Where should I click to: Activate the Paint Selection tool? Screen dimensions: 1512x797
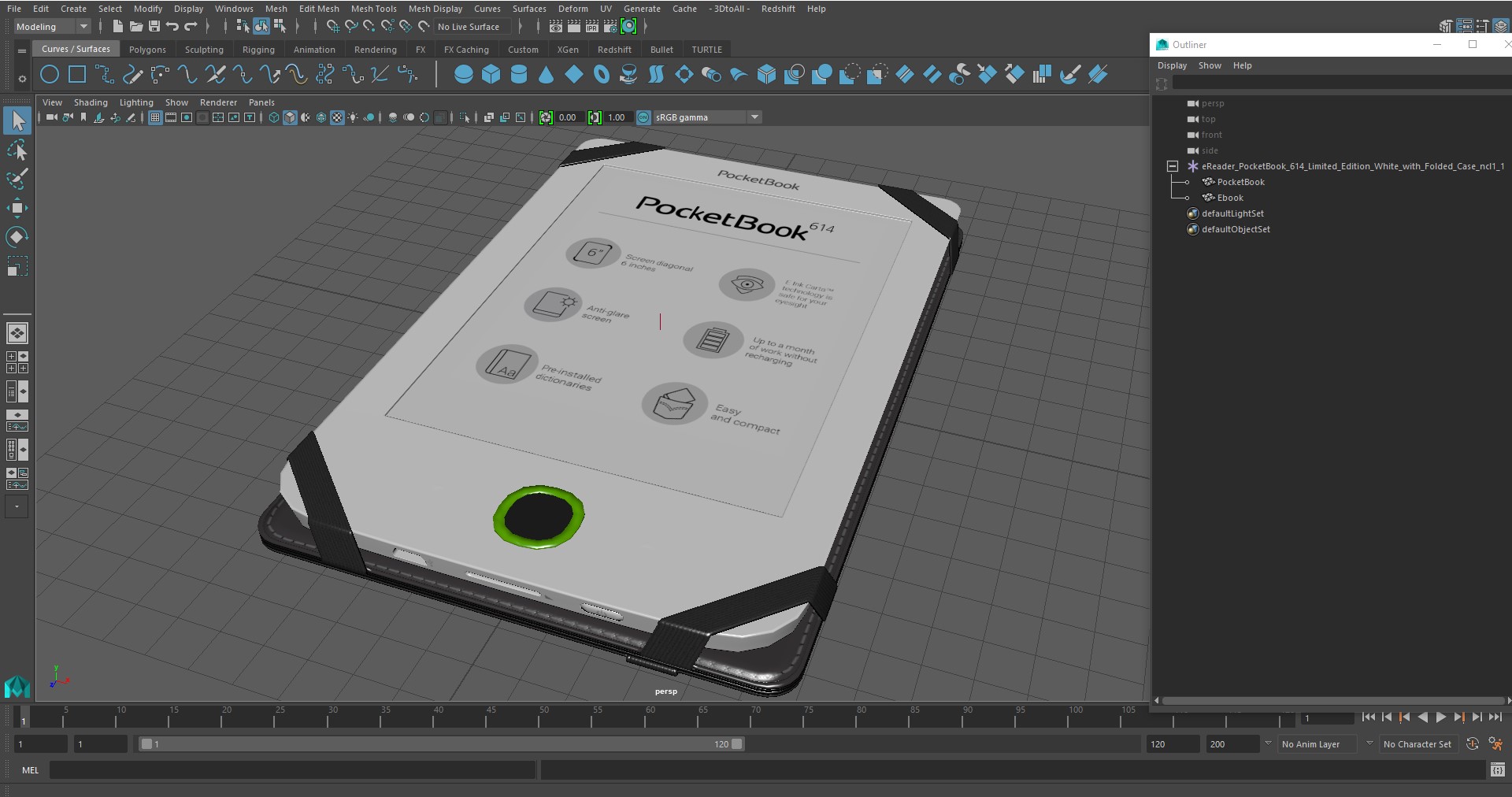coord(17,179)
